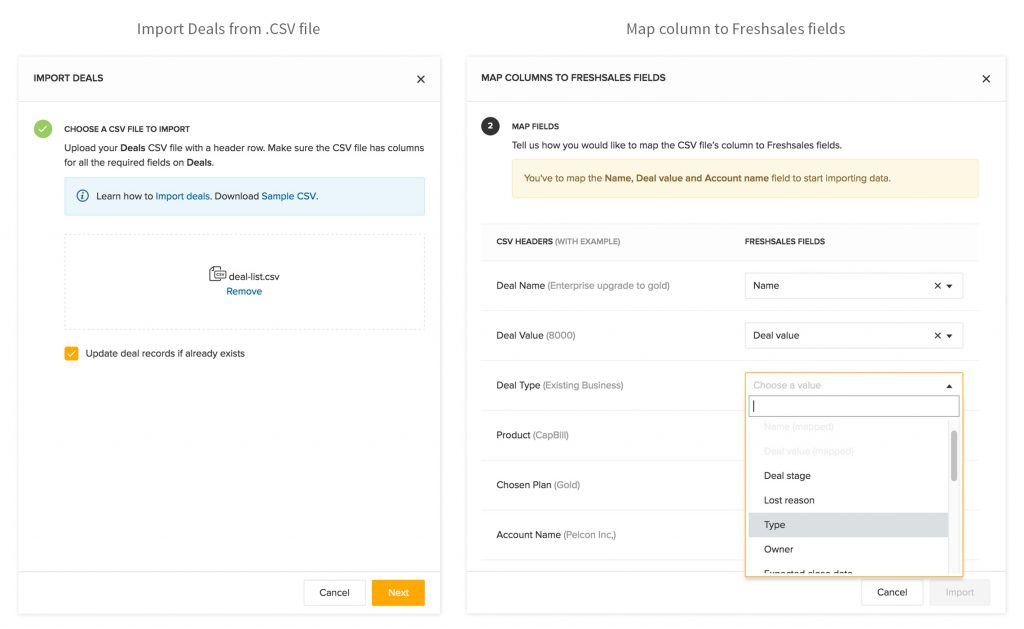This screenshot has width=1024, height=629.
Task: Click the Deal value mapped field select box
Action: 854,336
